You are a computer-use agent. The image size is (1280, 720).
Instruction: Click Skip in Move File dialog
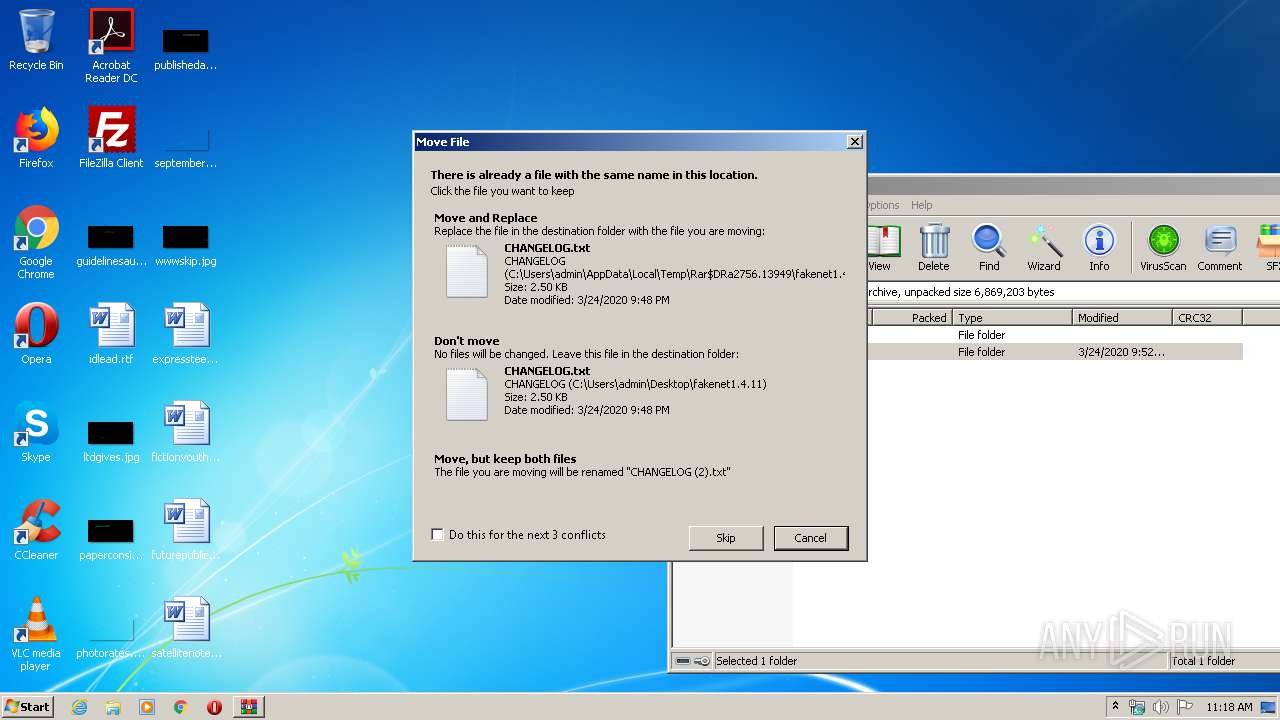coord(726,538)
